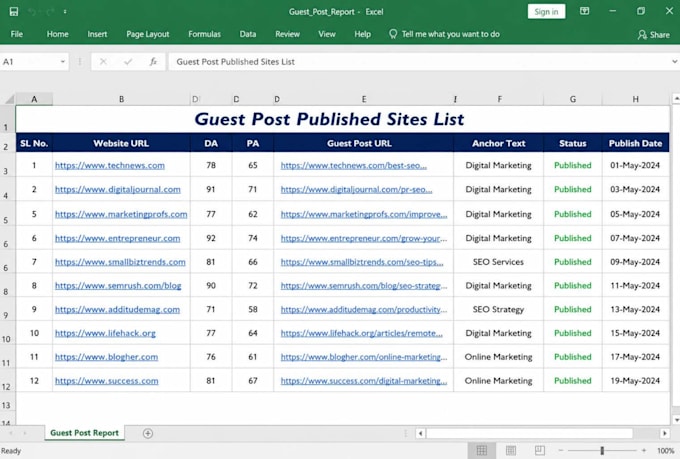Click the Name Box showing A1
The image size is (680, 459).
point(29,62)
